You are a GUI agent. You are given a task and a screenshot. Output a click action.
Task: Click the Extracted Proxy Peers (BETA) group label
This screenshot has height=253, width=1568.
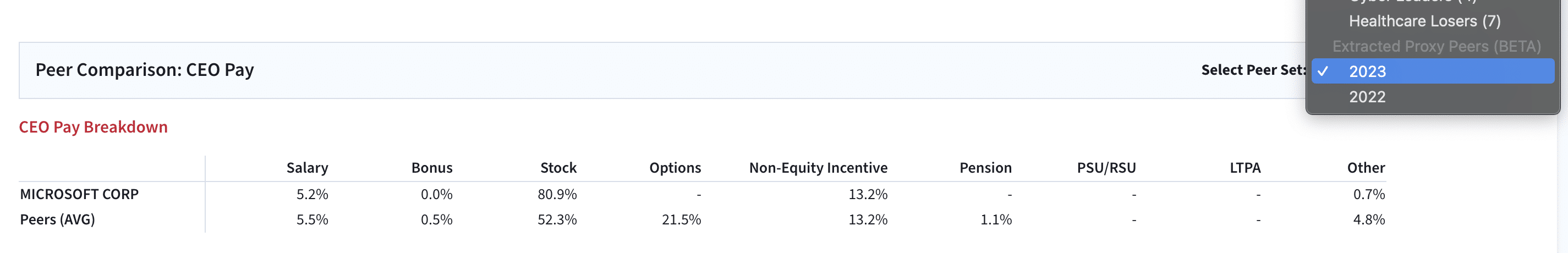pos(1436,46)
